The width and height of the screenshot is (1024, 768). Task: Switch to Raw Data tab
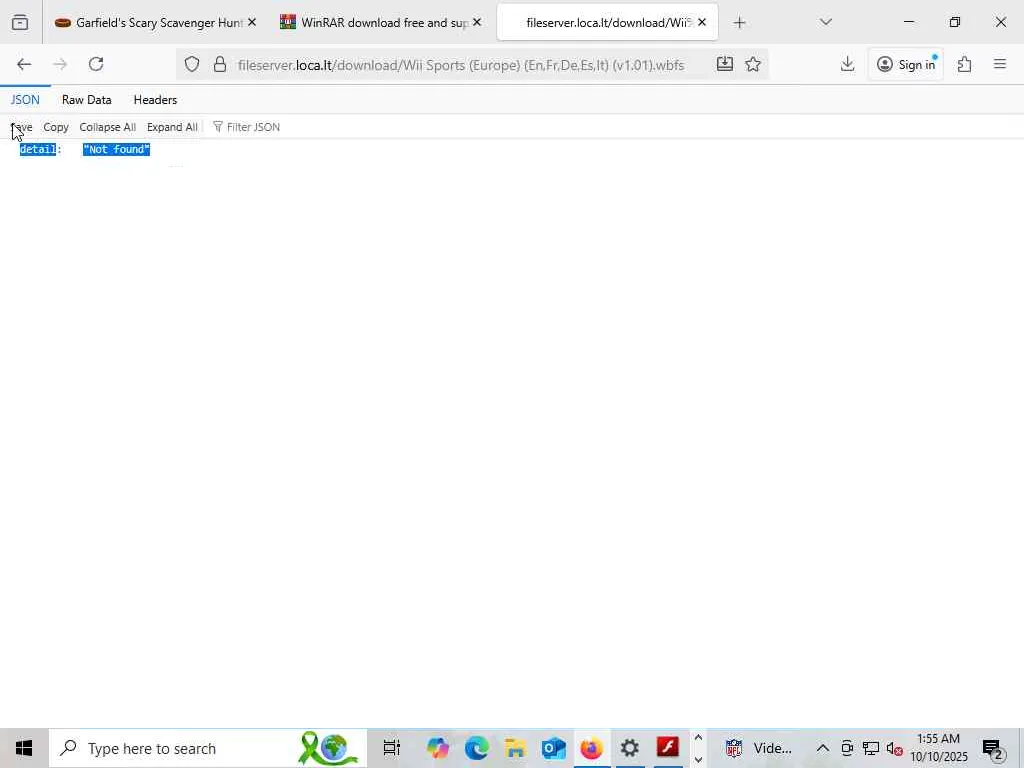tap(86, 100)
